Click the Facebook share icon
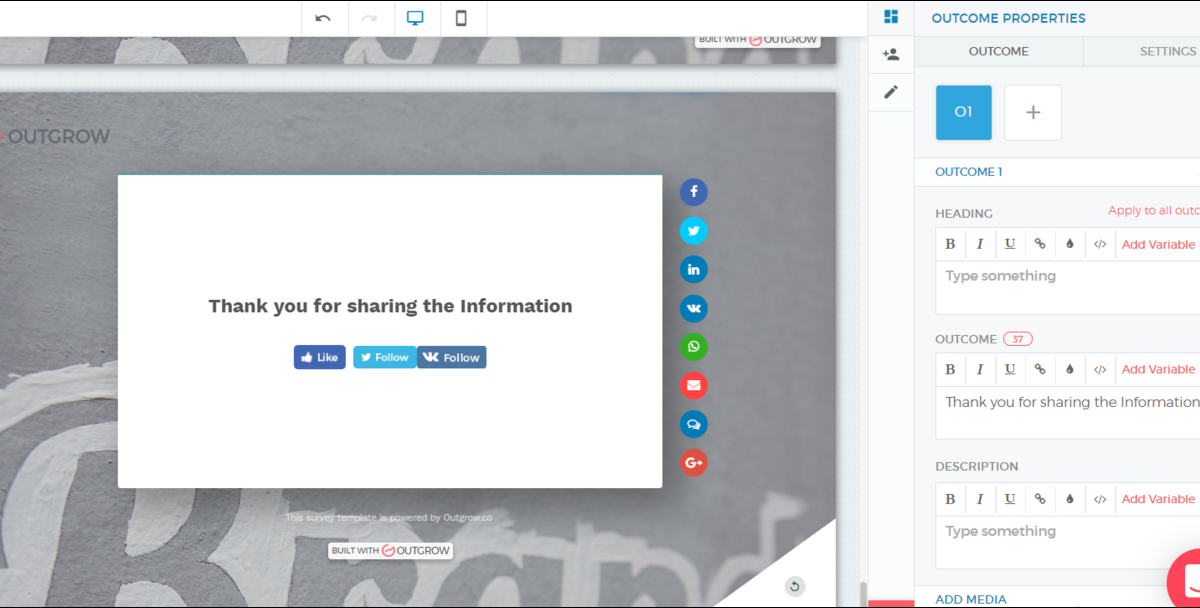The height and width of the screenshot is (608, 1200). tap(694, 192)
